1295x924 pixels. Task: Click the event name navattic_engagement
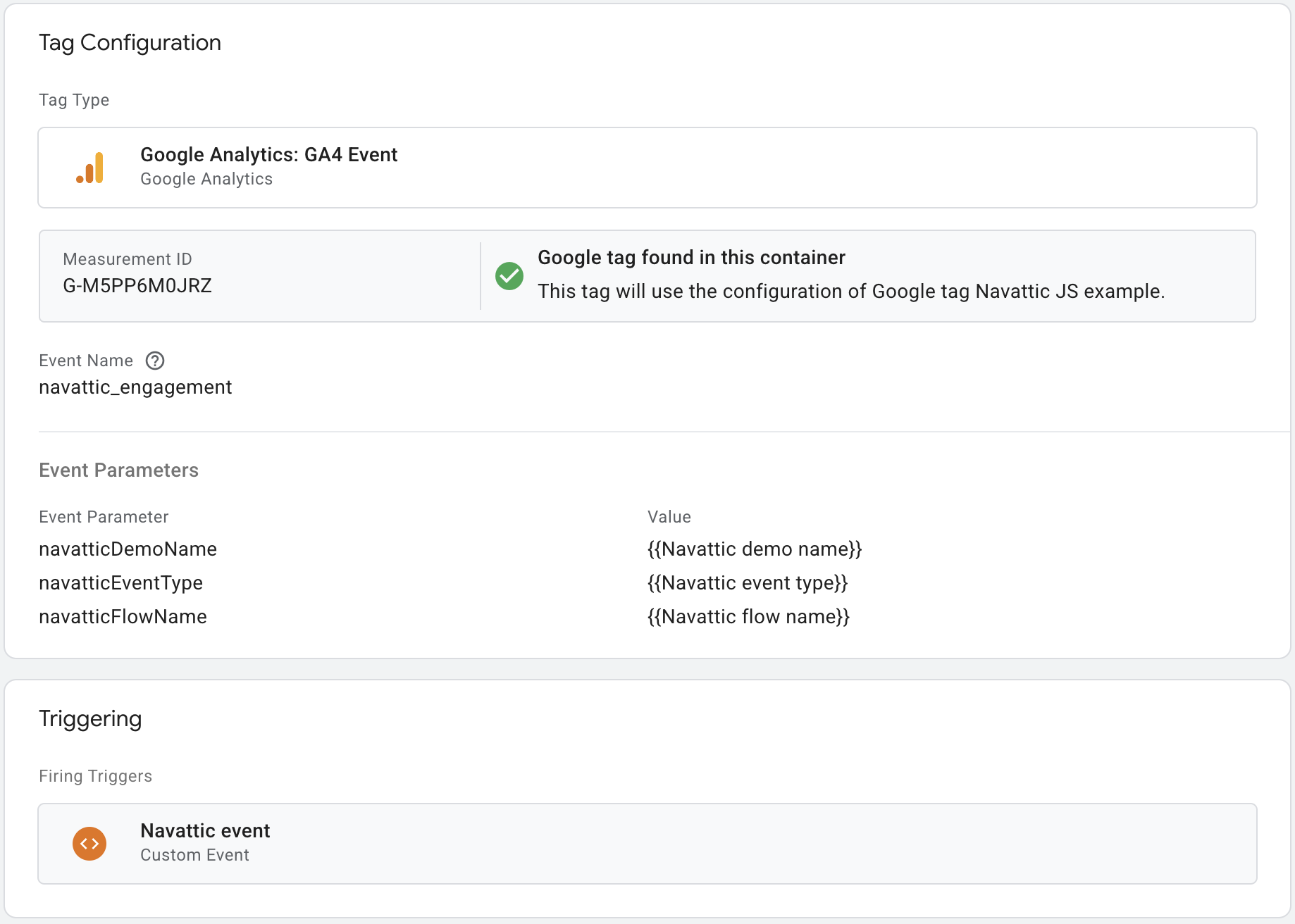(135, 387)
